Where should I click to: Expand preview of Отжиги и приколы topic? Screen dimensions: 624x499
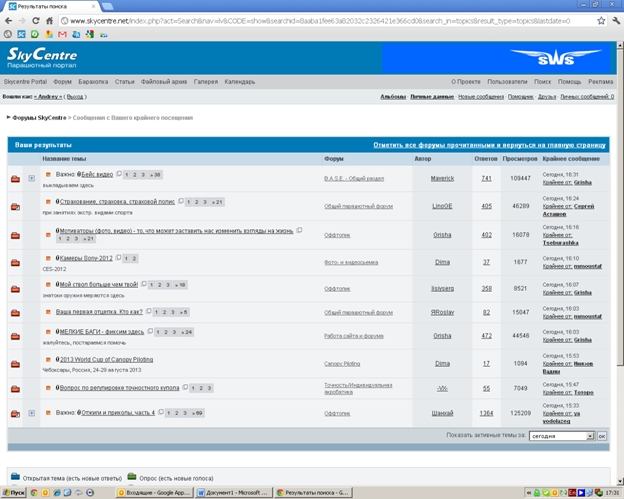click(x=31, y=413)
